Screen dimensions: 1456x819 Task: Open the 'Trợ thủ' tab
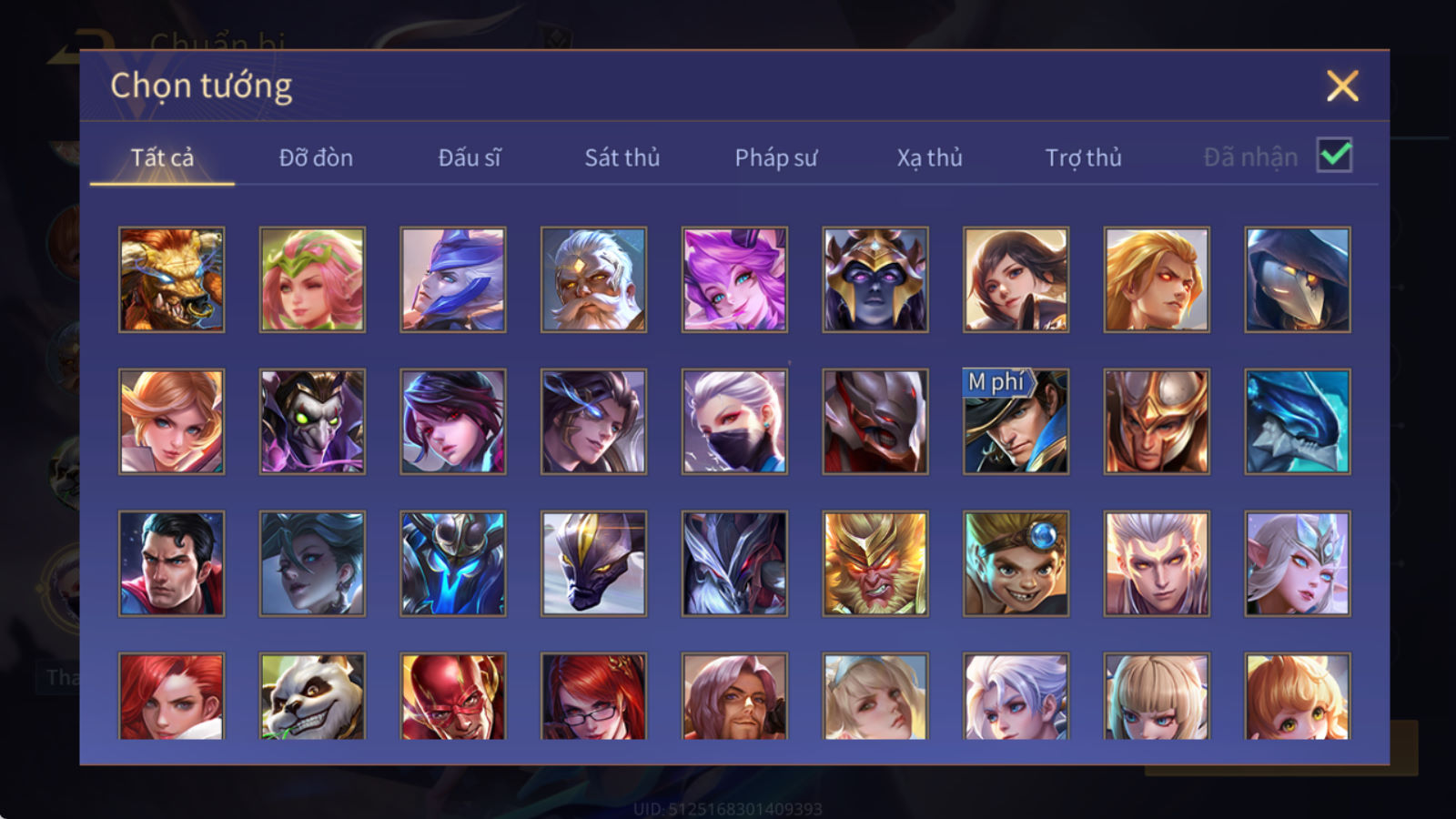pos(1083,157)
